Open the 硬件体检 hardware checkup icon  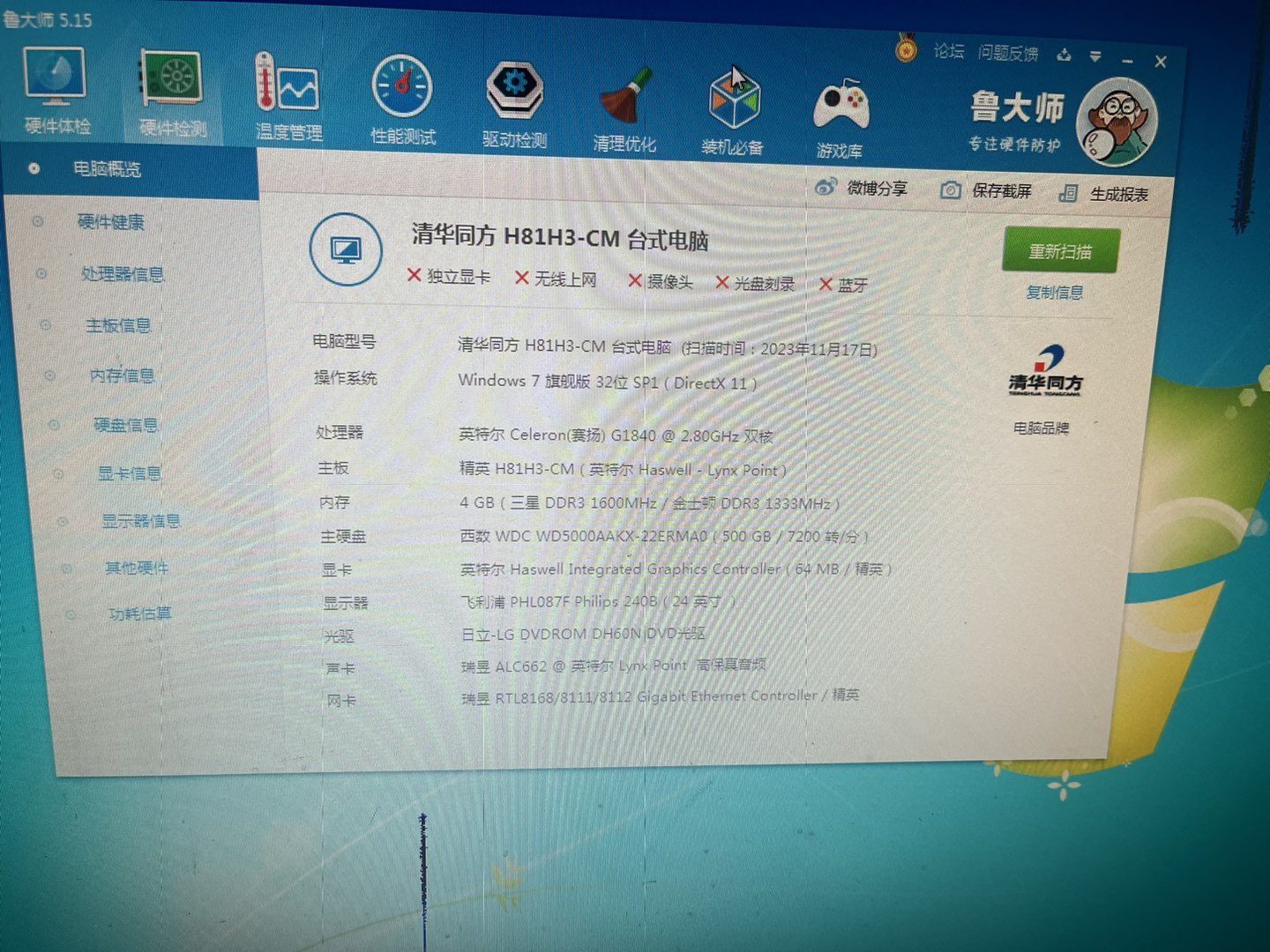tap(56, 90)
